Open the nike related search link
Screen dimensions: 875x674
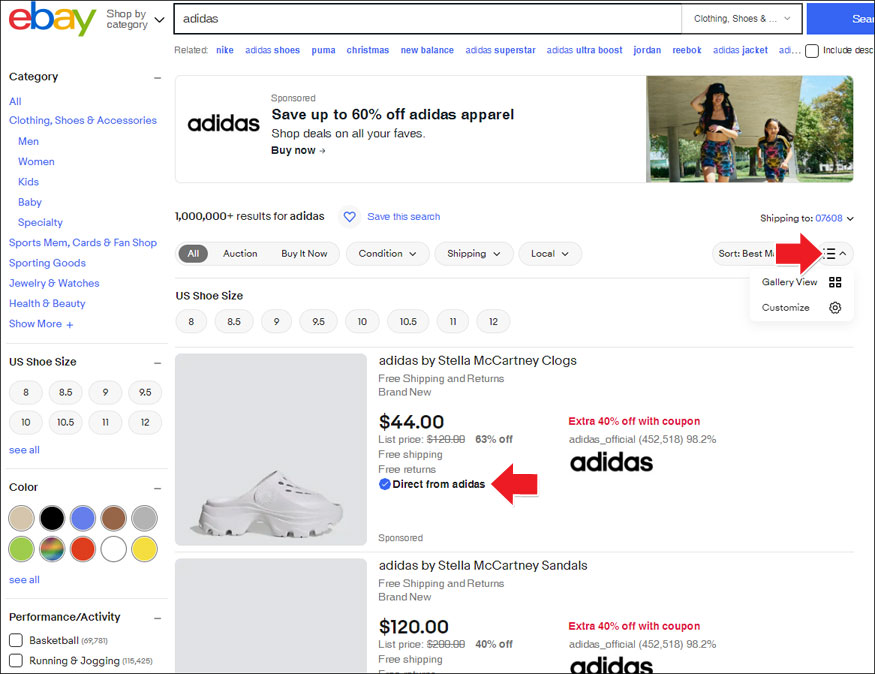(x=225, y=50)
